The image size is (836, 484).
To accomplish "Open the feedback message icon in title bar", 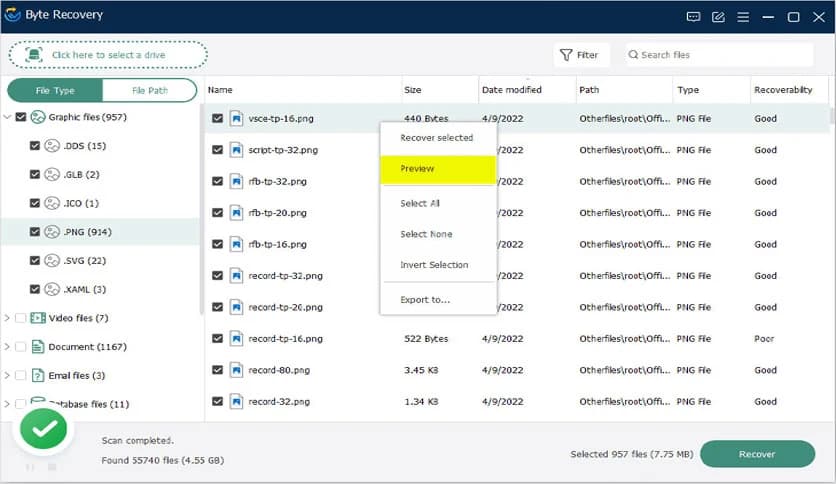I will point(693,17).
